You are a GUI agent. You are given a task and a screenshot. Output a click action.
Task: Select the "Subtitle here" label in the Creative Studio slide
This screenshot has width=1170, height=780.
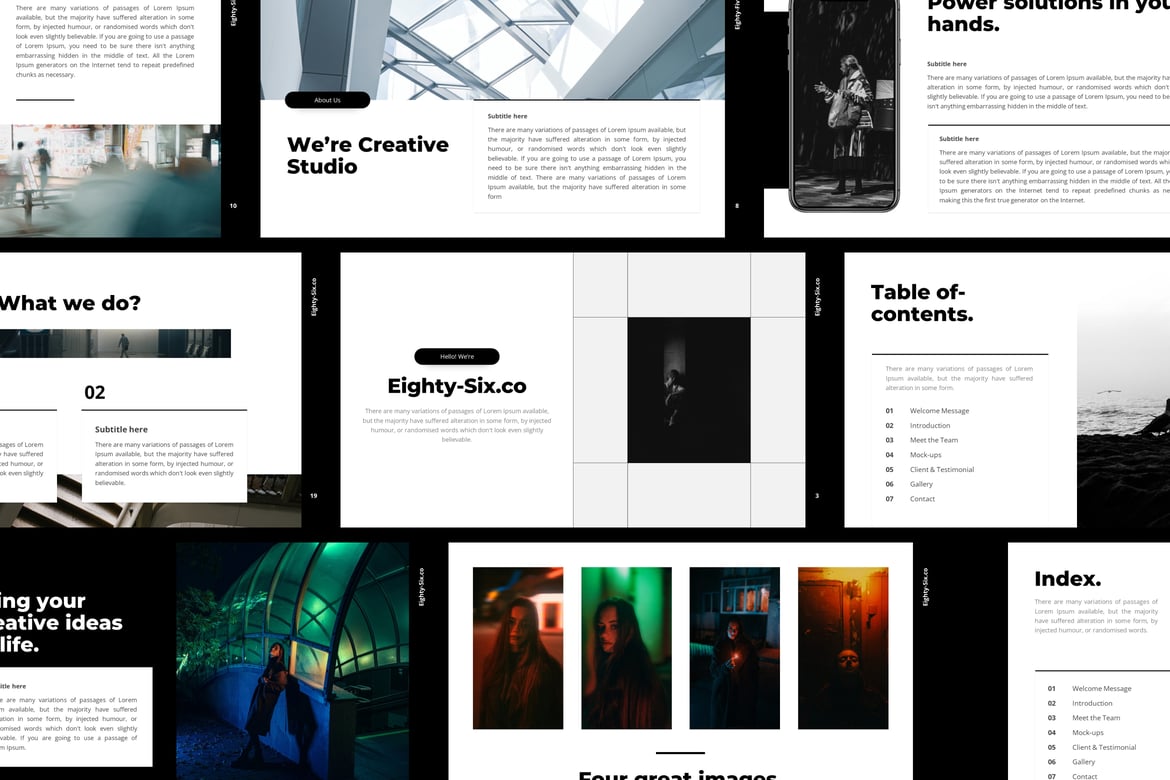click(x=507, y=116)
